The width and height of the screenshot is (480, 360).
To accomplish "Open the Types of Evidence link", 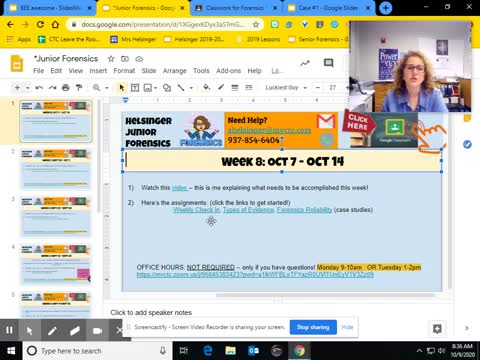I will tap(248, 210).
